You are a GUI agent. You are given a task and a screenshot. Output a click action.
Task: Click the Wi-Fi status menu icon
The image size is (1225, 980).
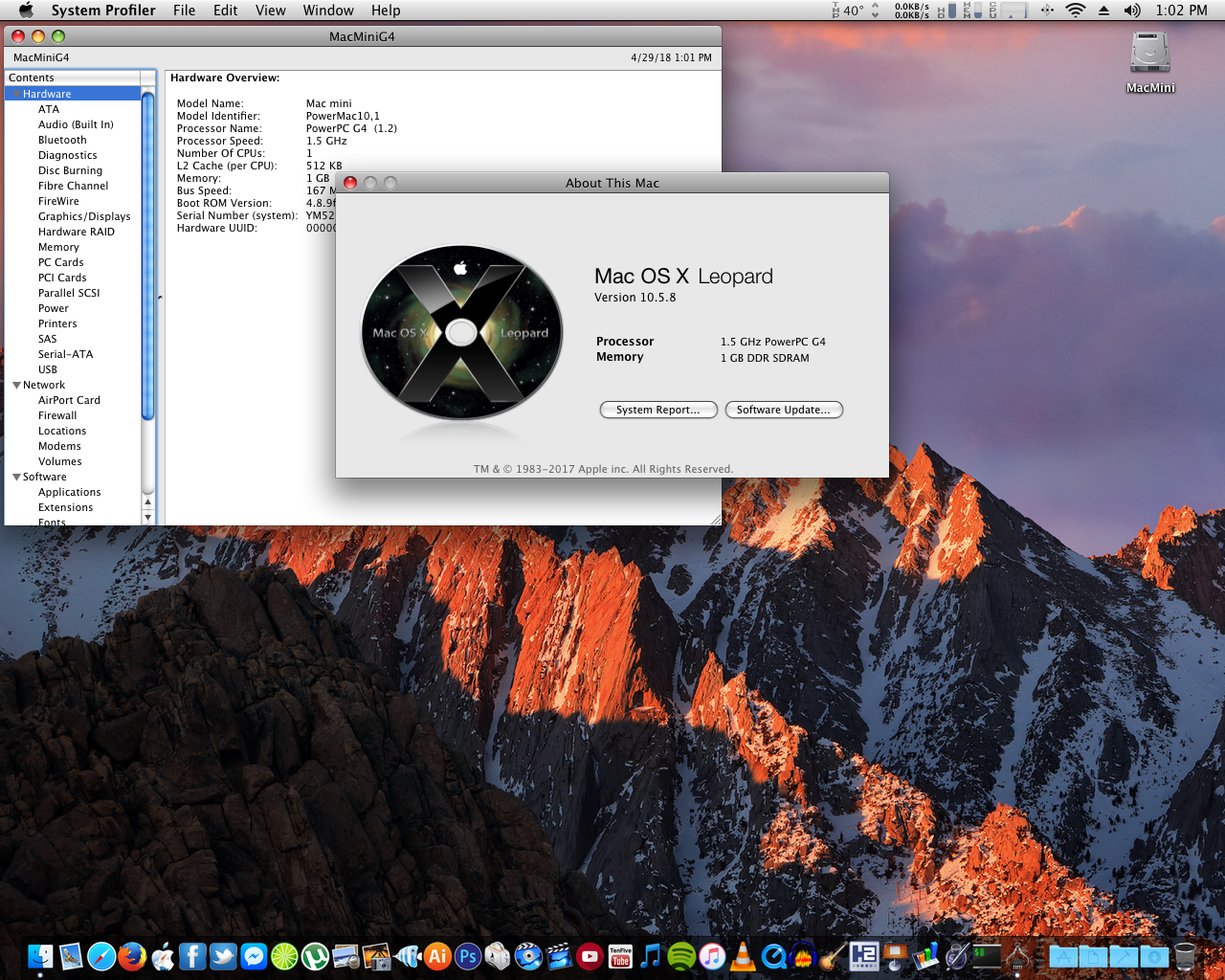coord(1076,11)
